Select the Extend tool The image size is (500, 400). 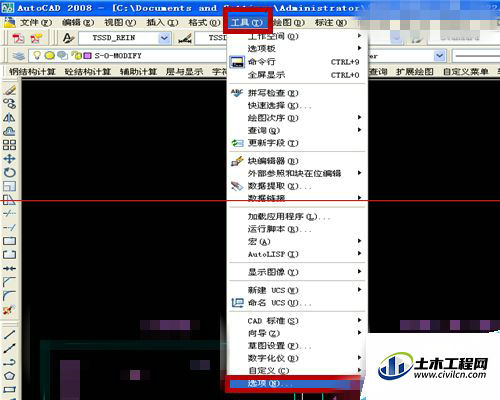pyautogui.click(x=9, y=227)
